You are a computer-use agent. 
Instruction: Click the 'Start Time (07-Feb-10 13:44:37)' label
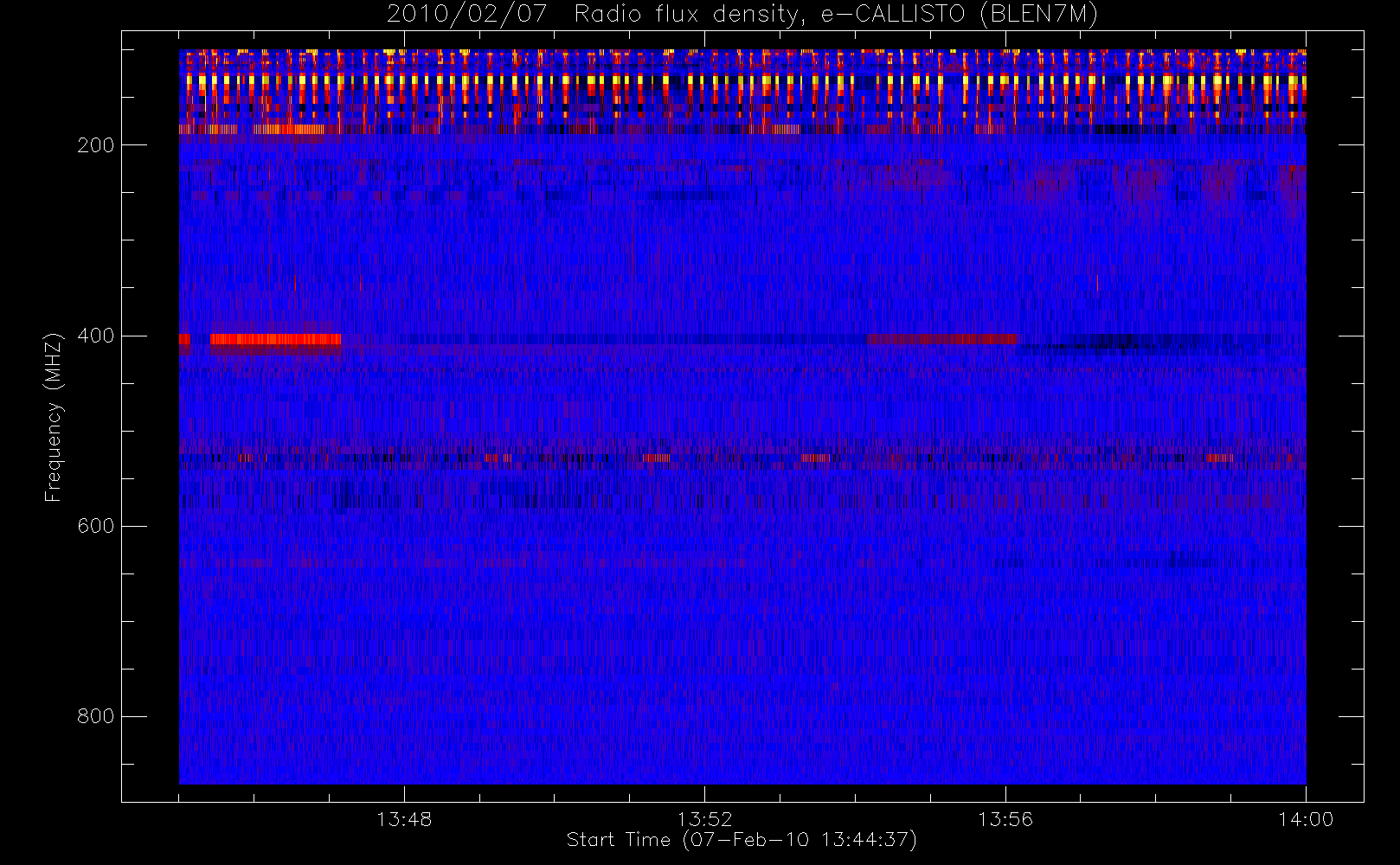(742, 840)
